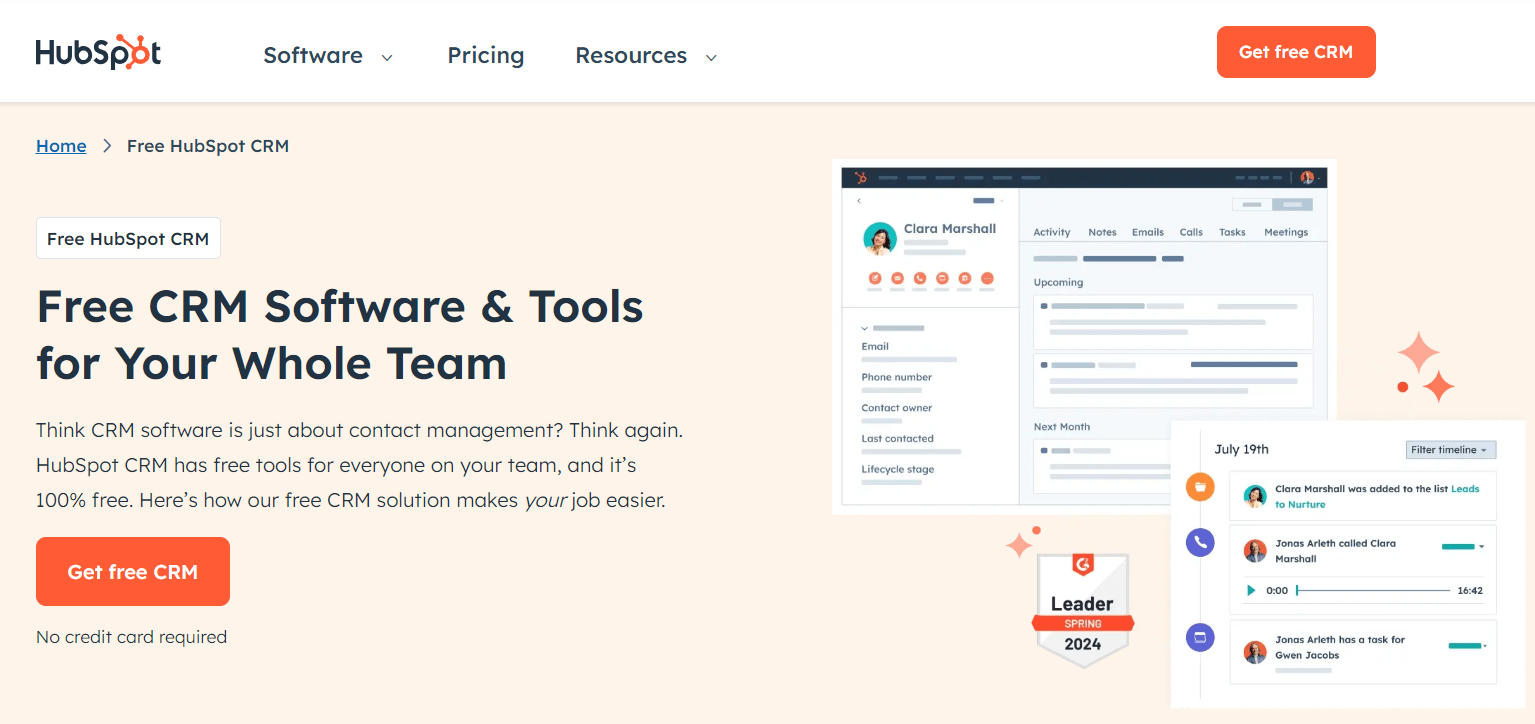Click the purple task icon next to Gwen Jacobs entry
Viewport: 1535px width, 724px height.
[1200, 637]
